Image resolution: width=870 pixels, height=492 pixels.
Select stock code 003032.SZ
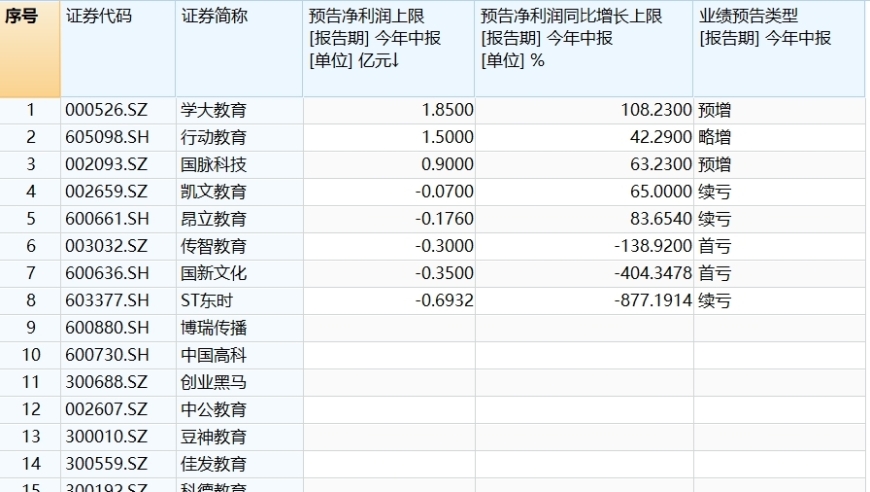[x=107, y=246]
